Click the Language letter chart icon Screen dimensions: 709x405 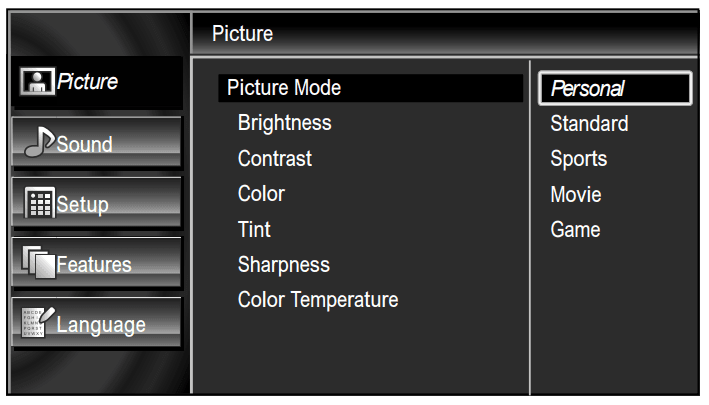pyautogui.click(x=36, y=323)
